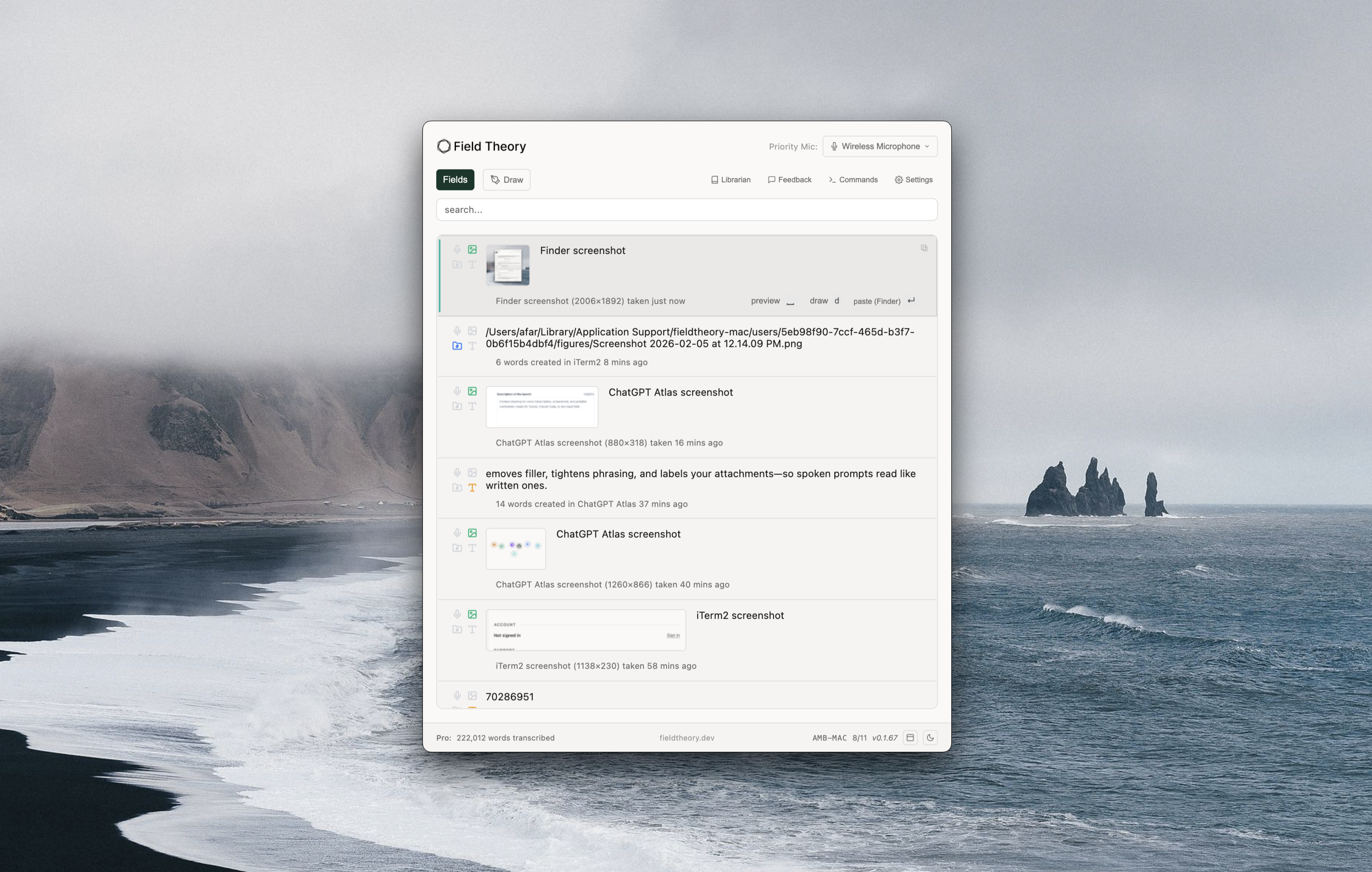
Task: Open the fieldtheory.dev link in the footer
Action: pyautogui.click(x=687, y=737)
